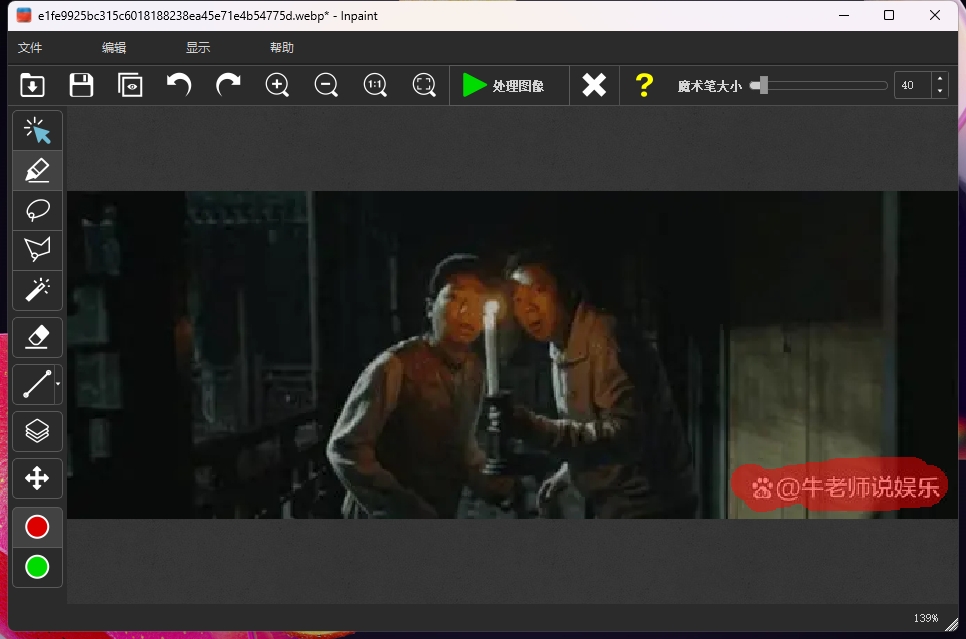Increase marker size with up arrow
966x639 pixels.
pos(940,79)
